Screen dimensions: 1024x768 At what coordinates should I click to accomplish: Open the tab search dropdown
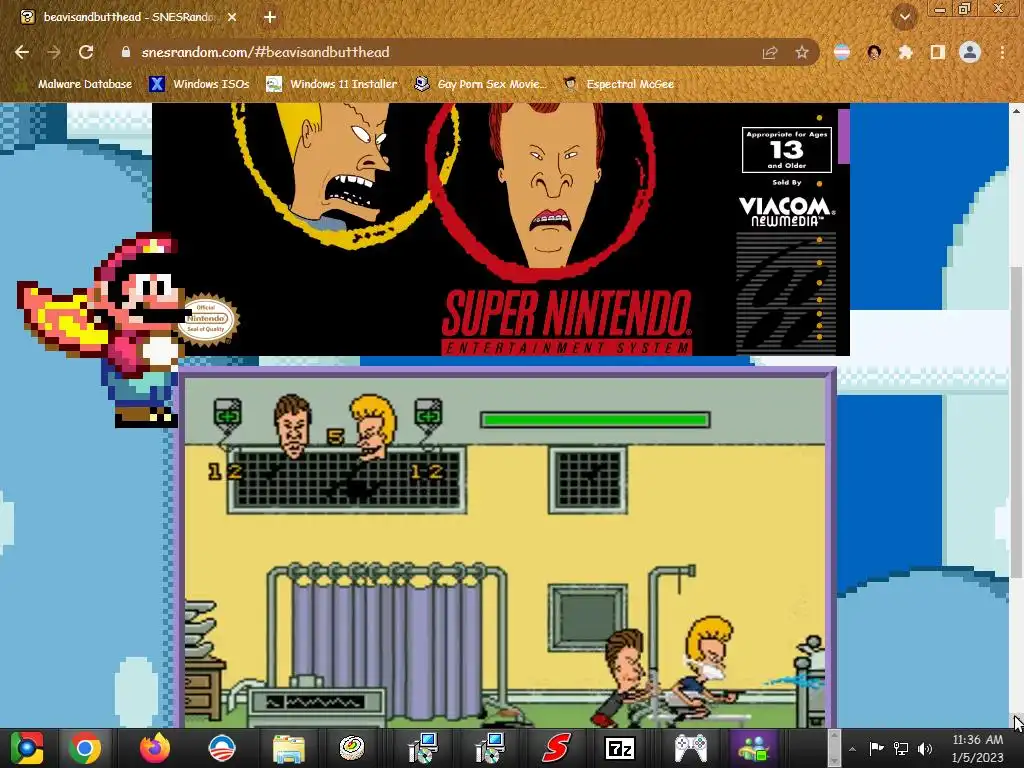click(x=905, y=17)
